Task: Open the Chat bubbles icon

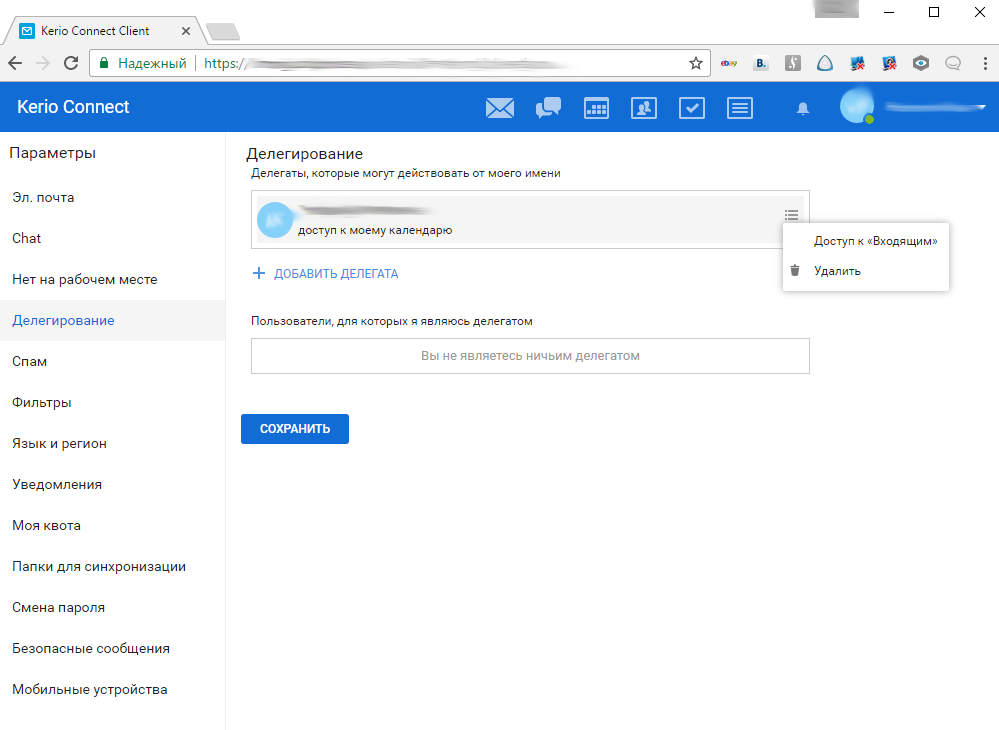Action: (x=548, y=108)
